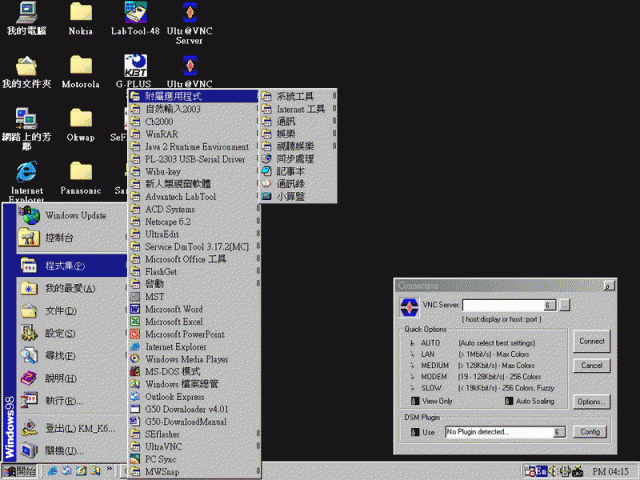This screenshot has height=480, width=640.
Task: Select MODEM quick option radio
Action: pyautogui.click(x=412, y=377)
